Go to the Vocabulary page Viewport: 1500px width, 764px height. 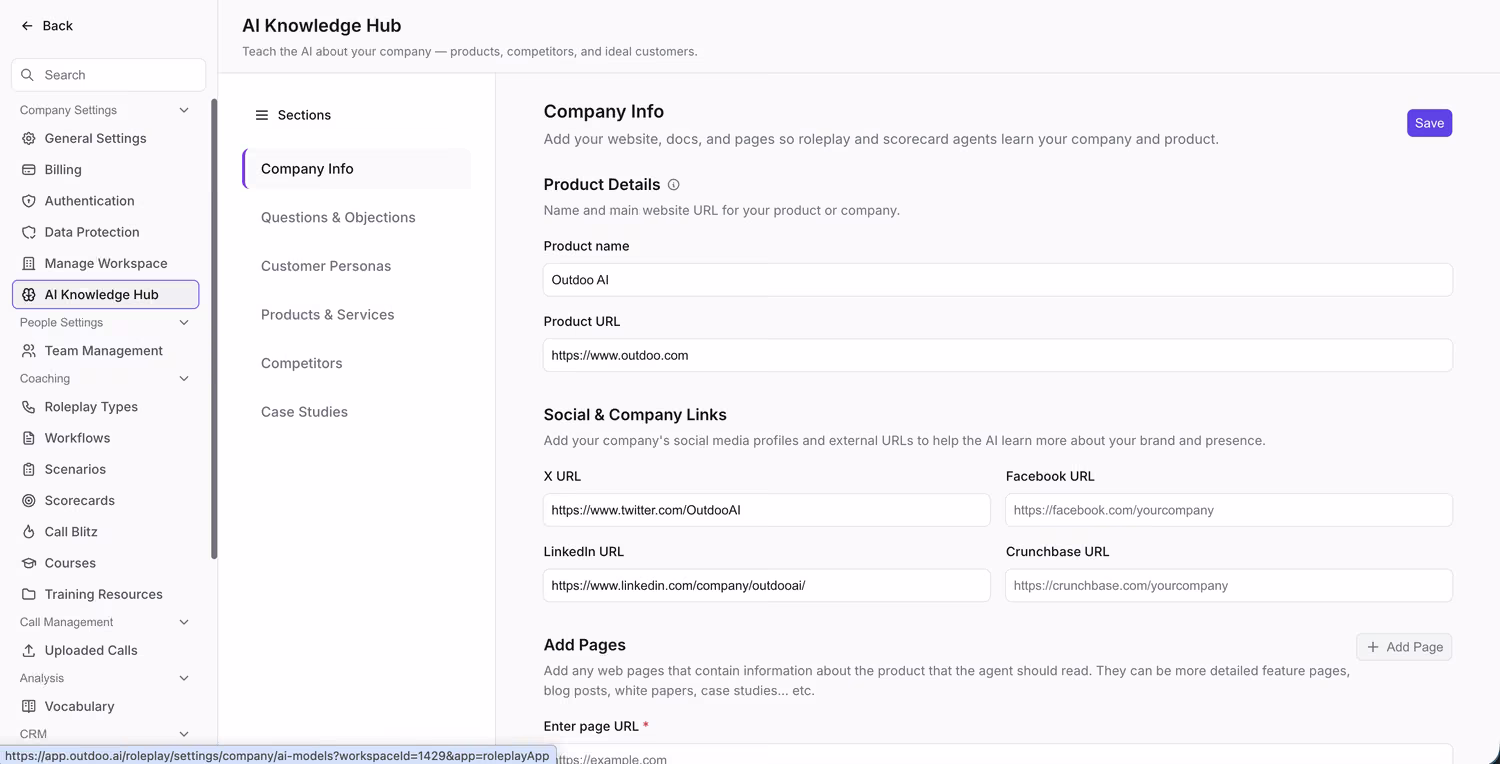point(106,706)
